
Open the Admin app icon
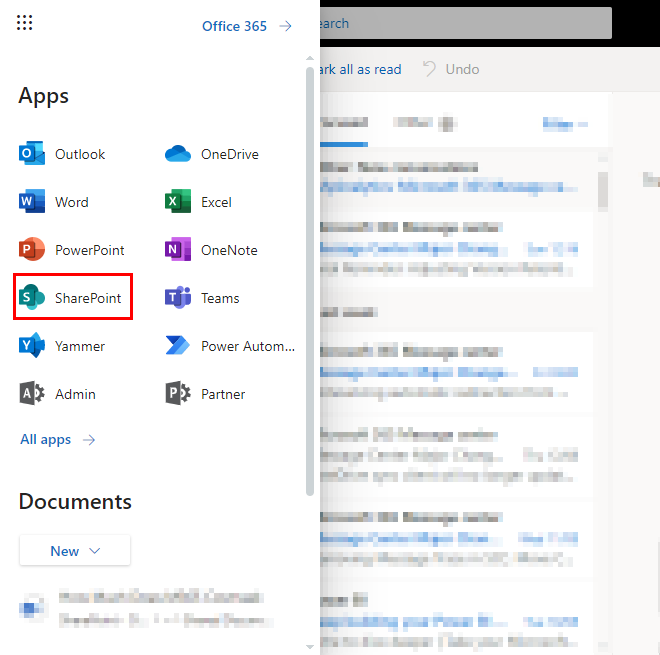pos(32,394)
